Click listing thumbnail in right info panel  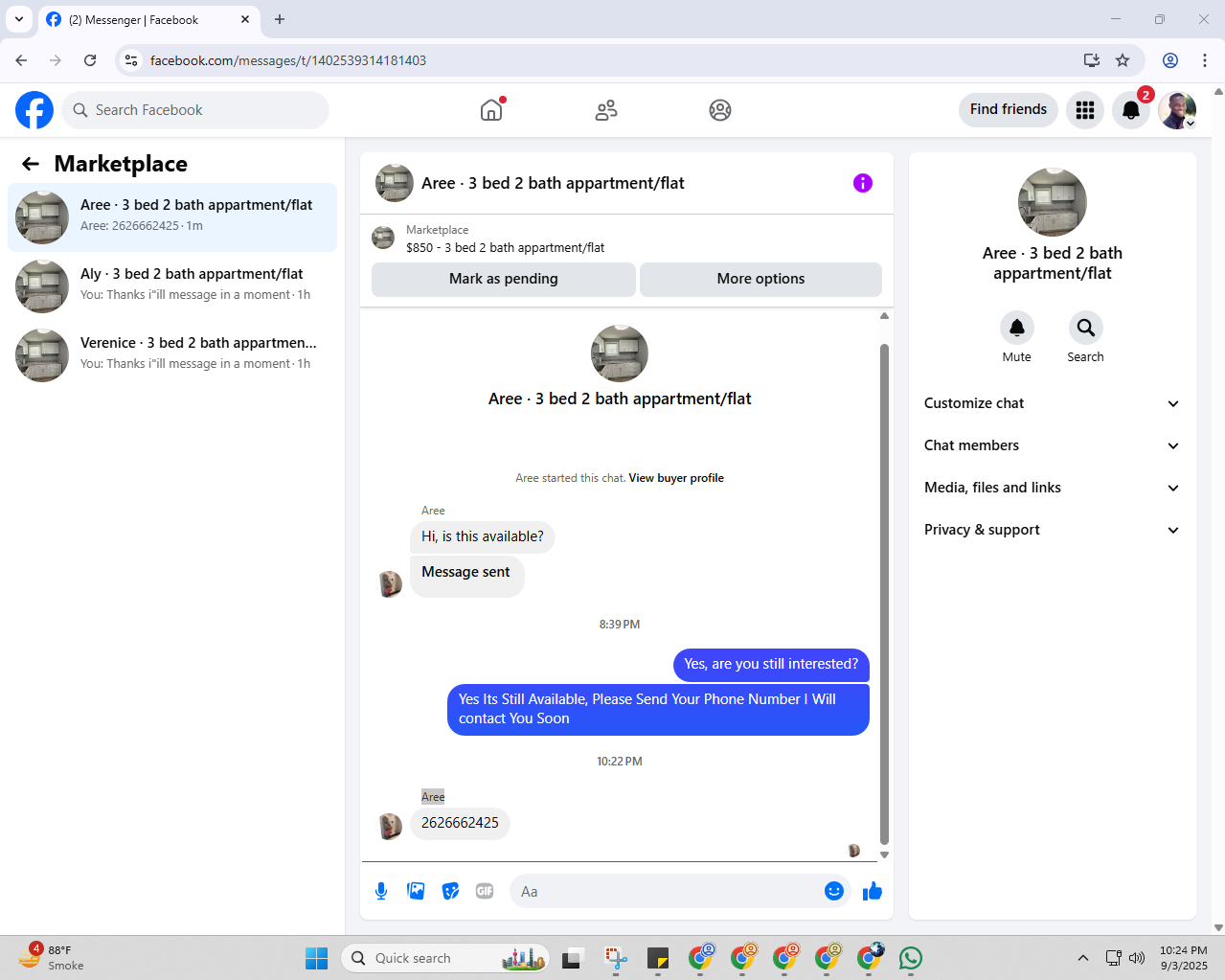tap(1052, 202)
